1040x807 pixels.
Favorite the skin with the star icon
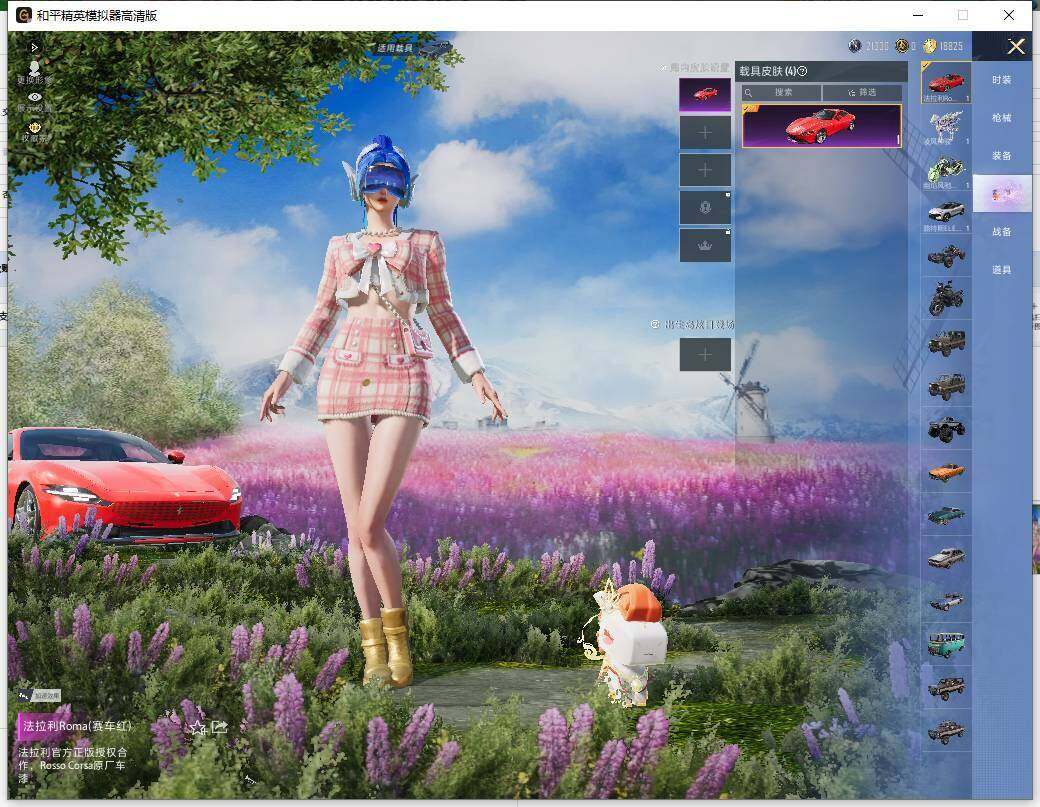click(196, 727)
